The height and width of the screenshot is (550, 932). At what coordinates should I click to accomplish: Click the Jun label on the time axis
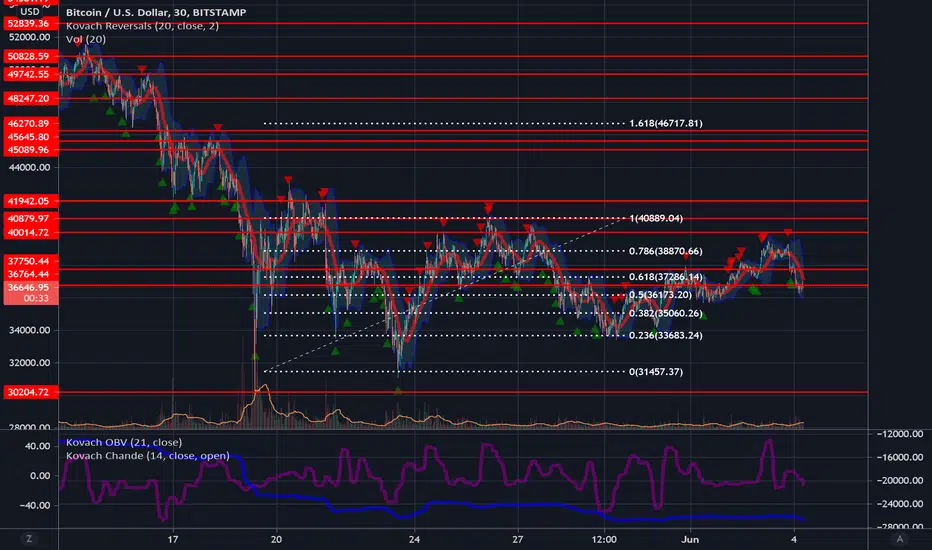[690, 539]
